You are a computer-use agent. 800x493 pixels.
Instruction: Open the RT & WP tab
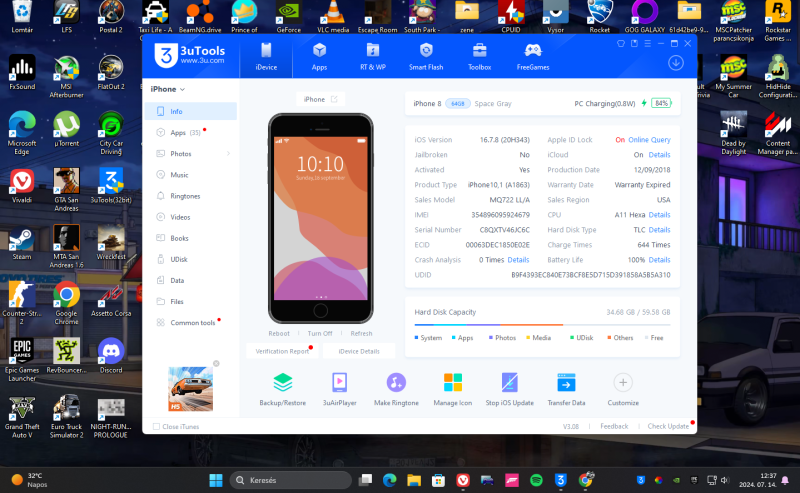373,57
